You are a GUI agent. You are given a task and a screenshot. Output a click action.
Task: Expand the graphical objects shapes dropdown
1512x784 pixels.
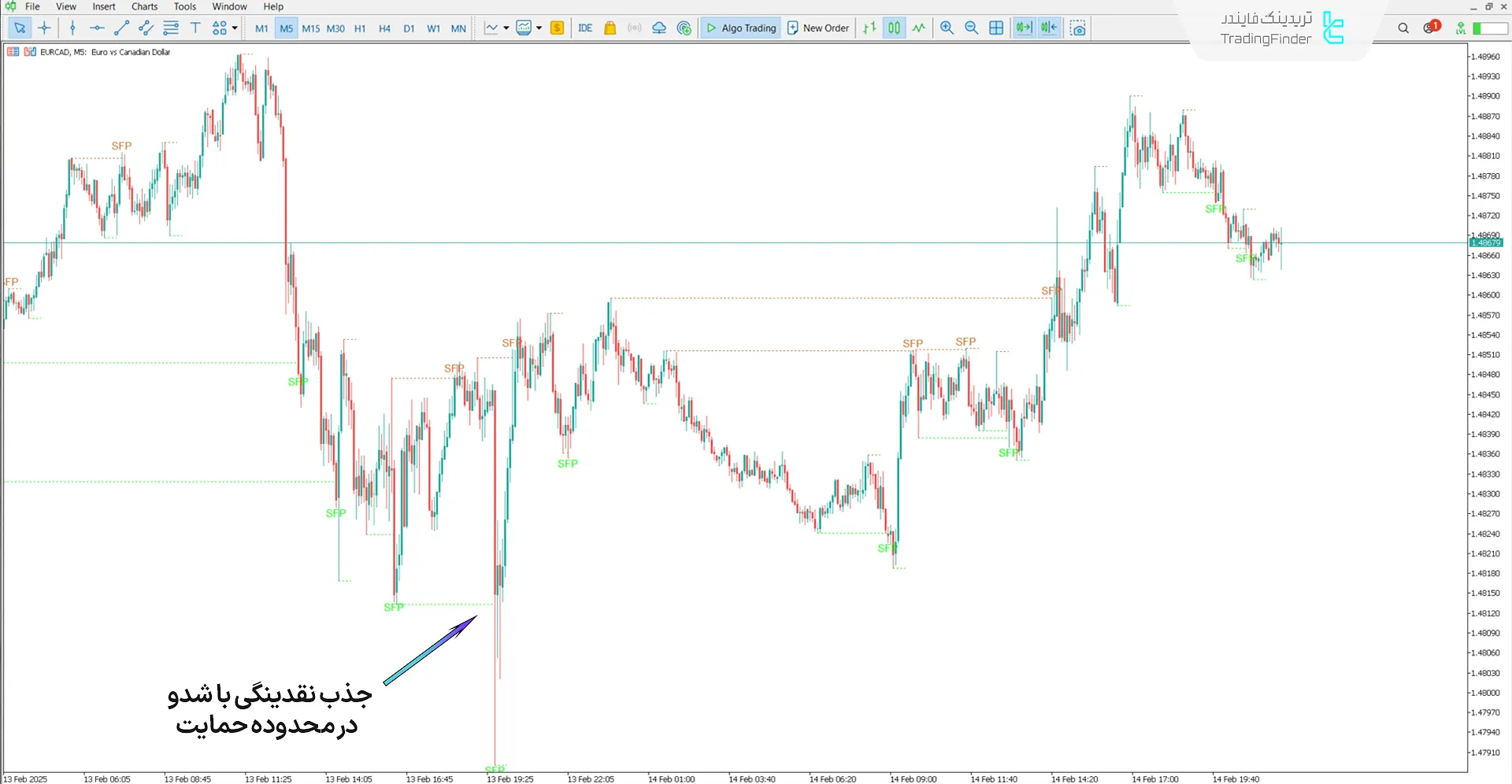click(x=235, y=28)
